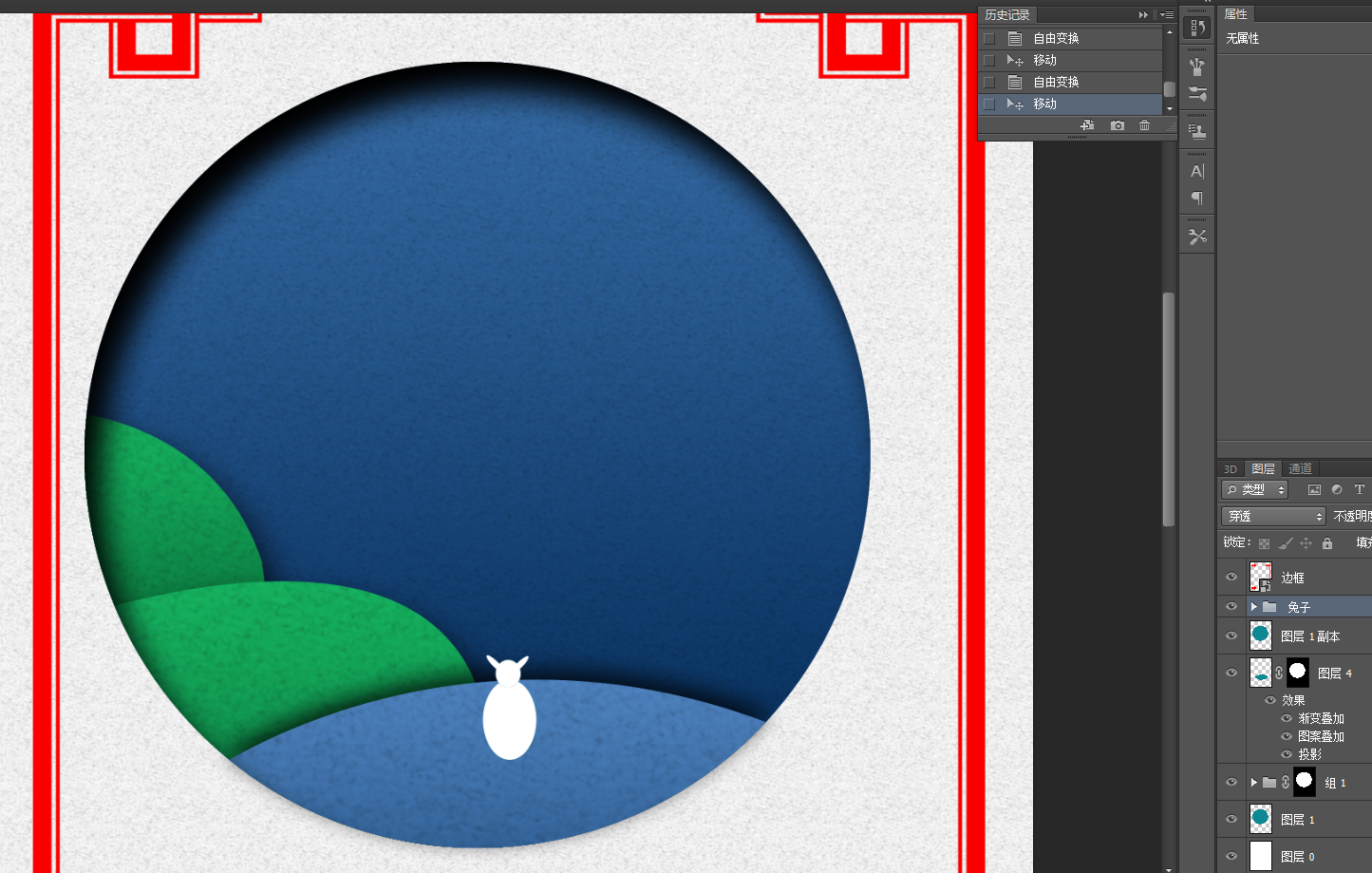Lock transparent pixels in Layers panel
Image resolution: width=1372 pixels, height=873 pixels.
tap(1264, 543)
